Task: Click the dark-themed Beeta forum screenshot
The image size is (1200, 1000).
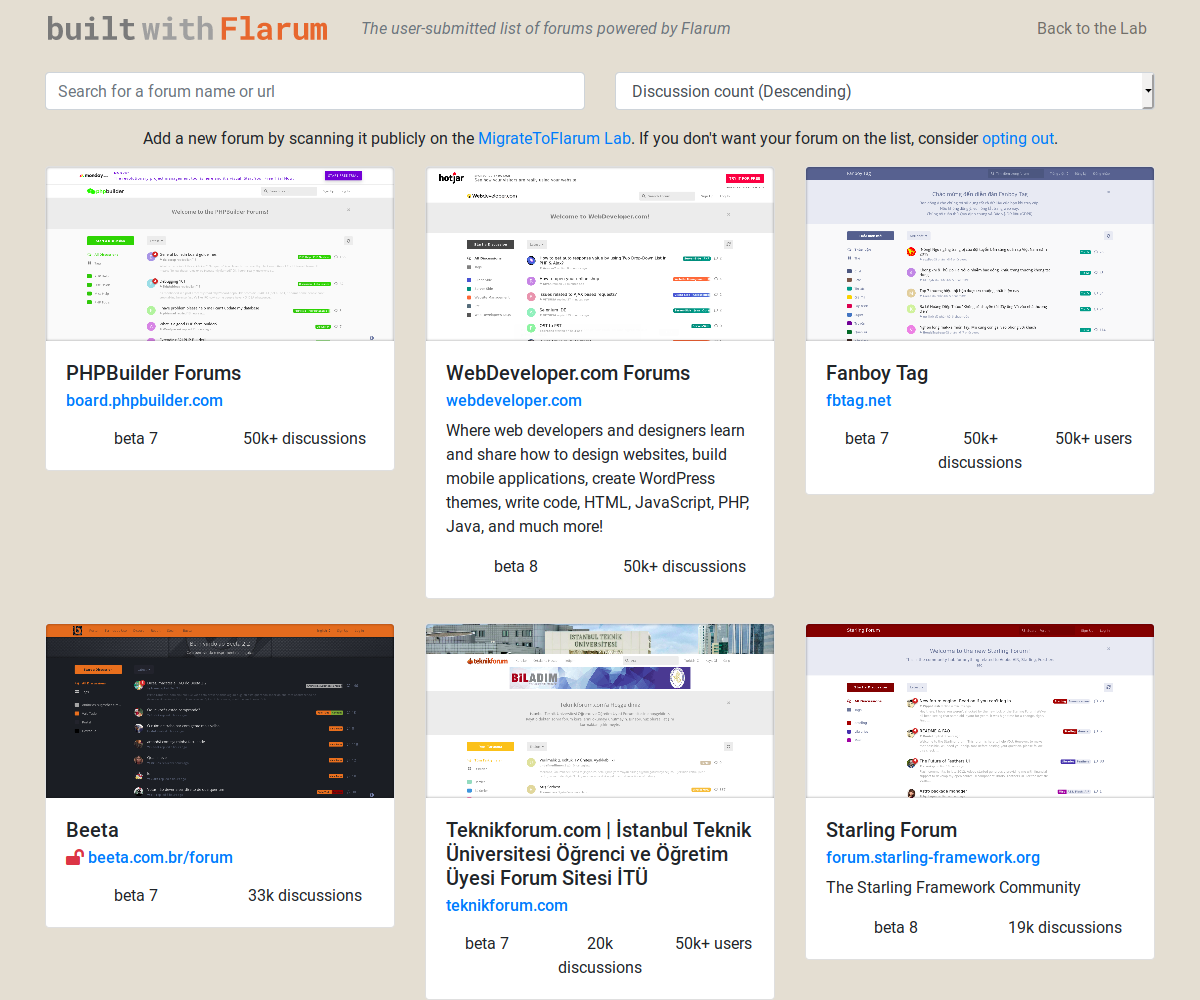Action: coord(220,711)
